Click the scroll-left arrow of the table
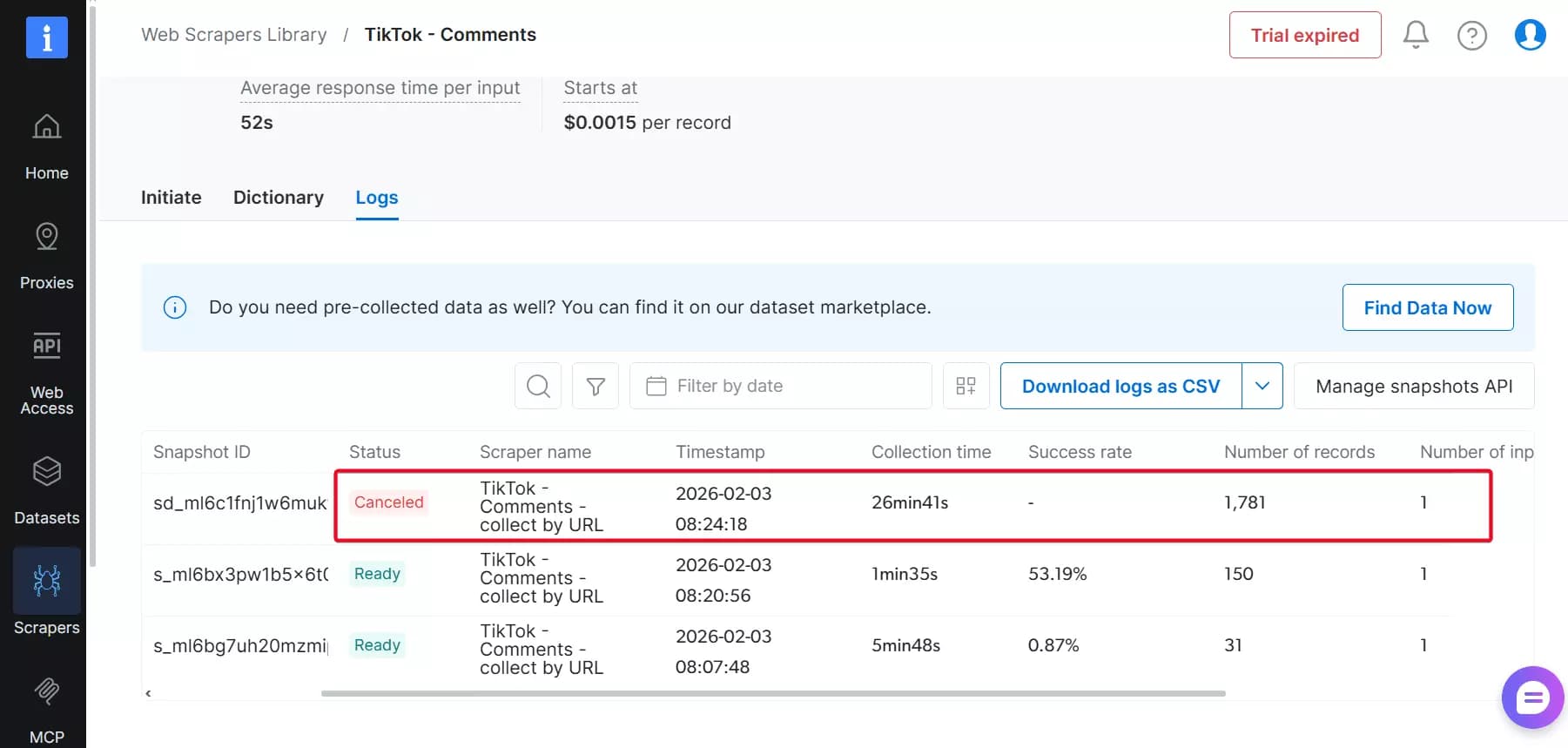 (149, 693)
